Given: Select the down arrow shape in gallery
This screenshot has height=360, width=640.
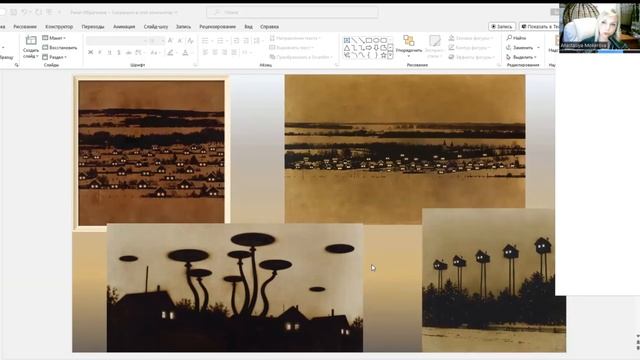Looking at the screenshot, I should click(376, 48).
